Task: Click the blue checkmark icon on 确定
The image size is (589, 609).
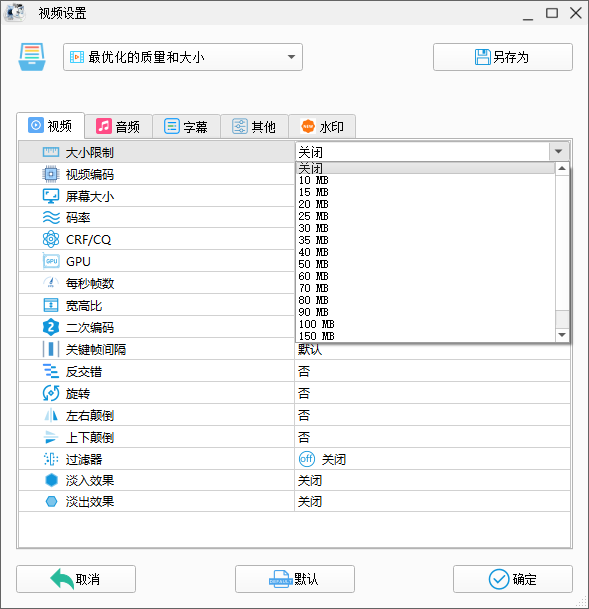Action: coord(499,579)
